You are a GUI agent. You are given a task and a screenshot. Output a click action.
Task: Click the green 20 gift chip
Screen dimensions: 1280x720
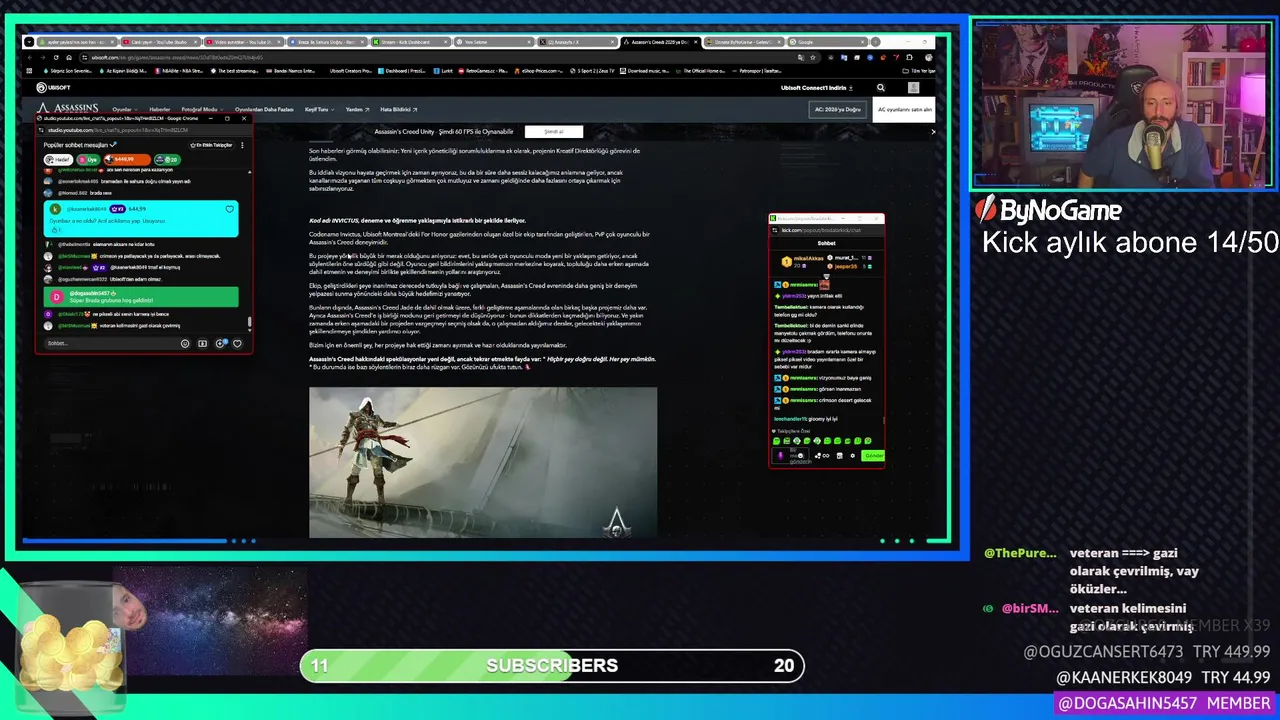tap(168, 159)
